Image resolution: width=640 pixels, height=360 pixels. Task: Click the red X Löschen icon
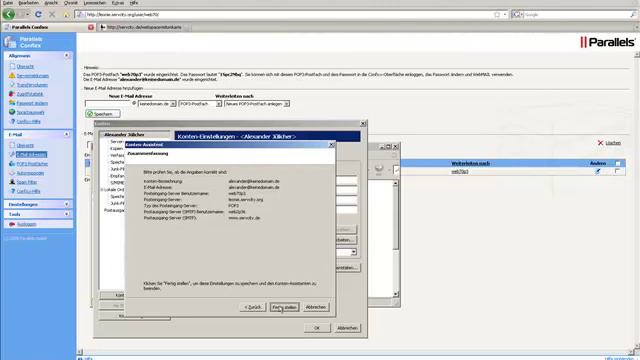[x=600, y=143]
